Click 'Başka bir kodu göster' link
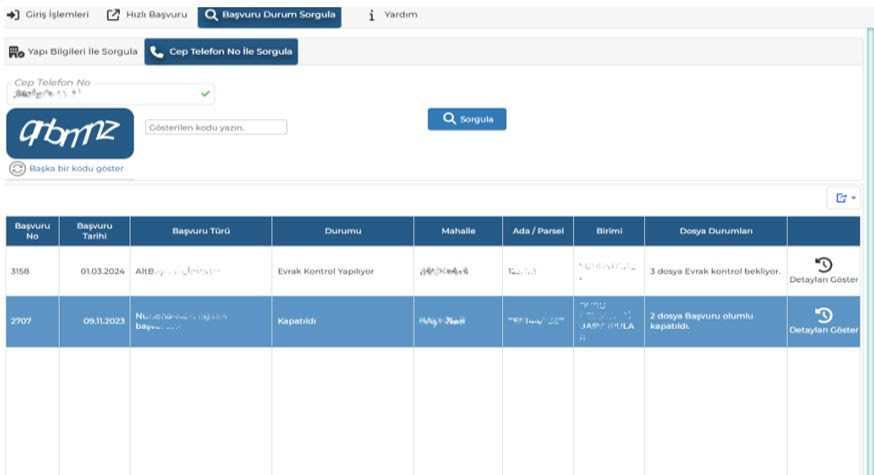The height and width of the screenshot is (475, 874). pos(76,168)
